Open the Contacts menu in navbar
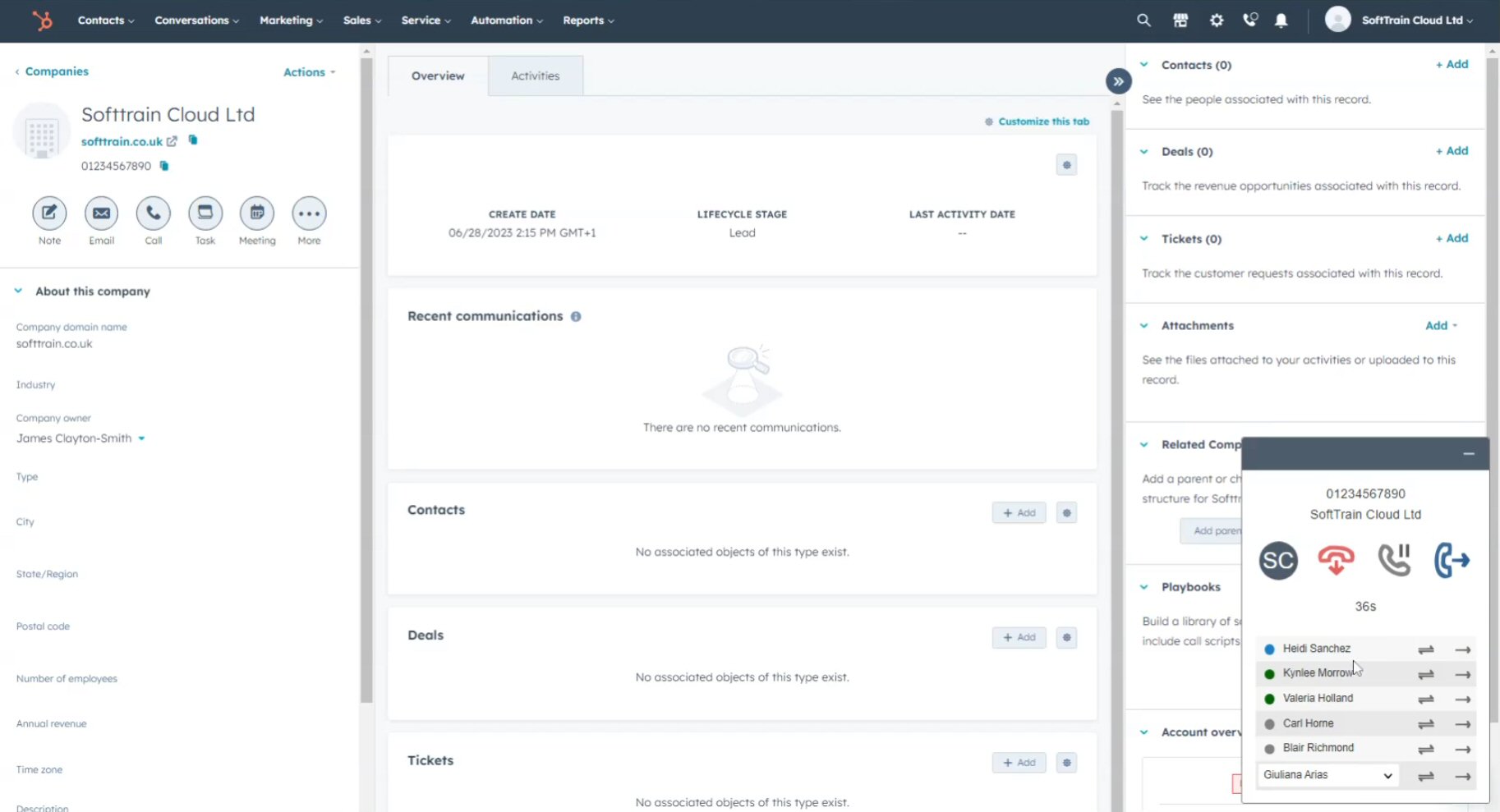 (105, 20)
